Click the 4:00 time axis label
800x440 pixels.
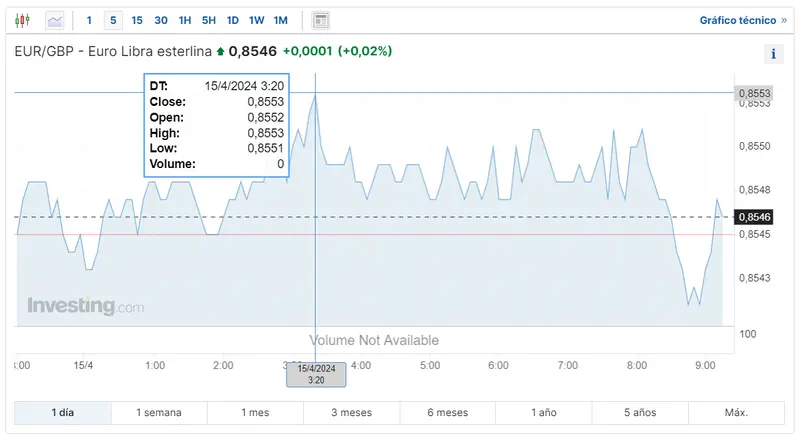coord(361,365)
